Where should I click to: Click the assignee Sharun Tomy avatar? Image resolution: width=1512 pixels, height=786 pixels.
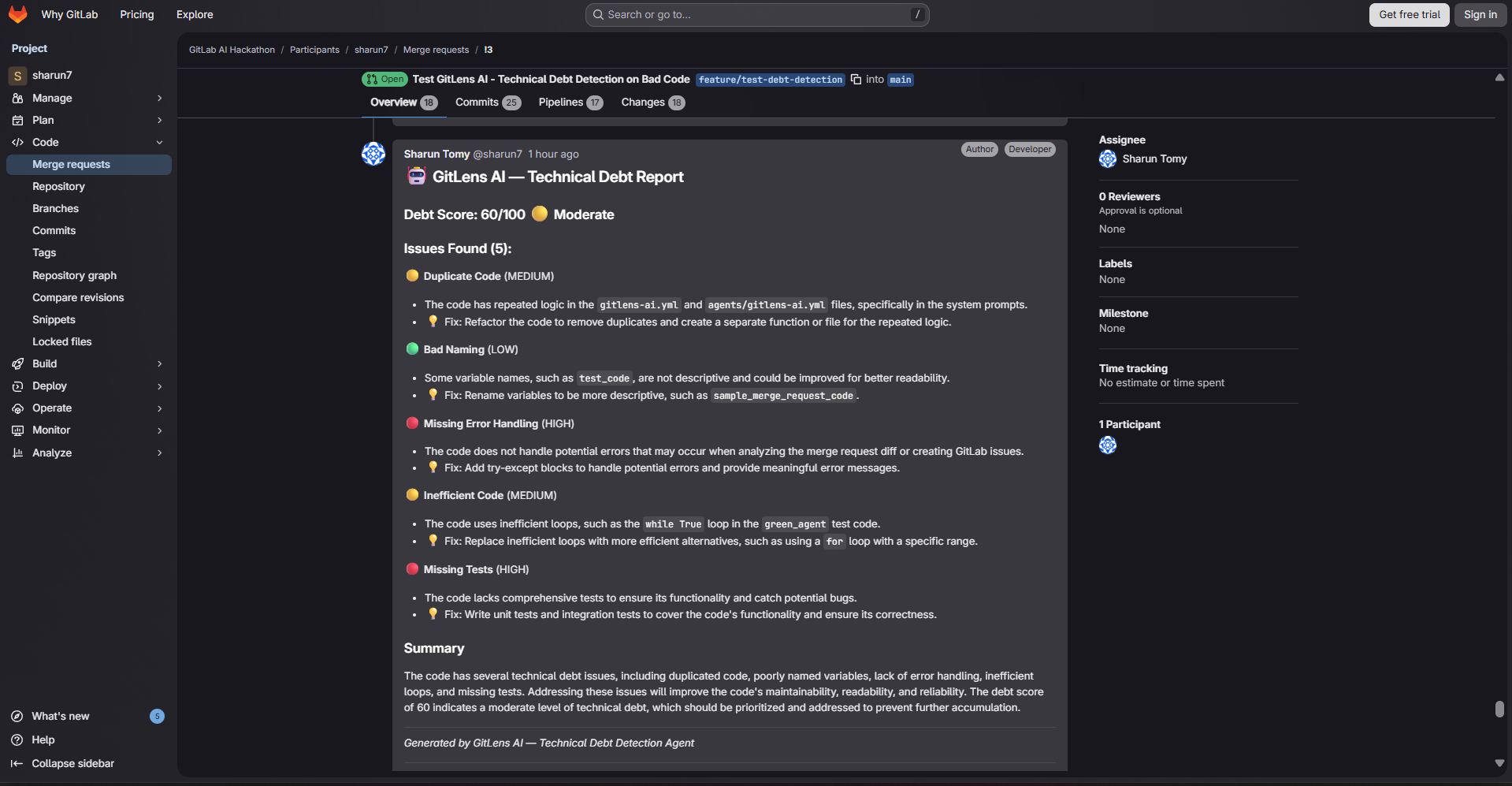[1108, 159]
